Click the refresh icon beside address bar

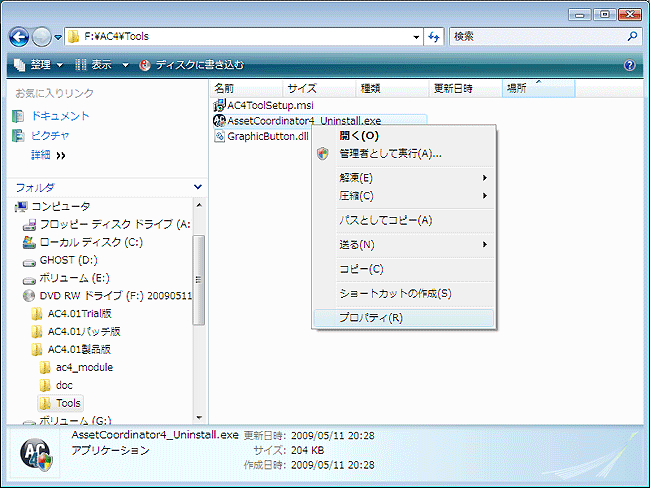pyautogui.click(x=434, y=37)
